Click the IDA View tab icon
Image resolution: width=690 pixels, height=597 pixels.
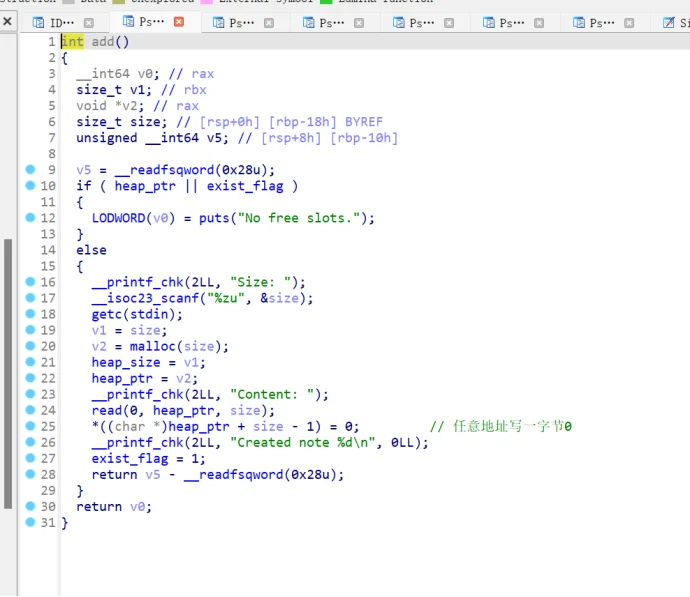(x=38, y=22)
